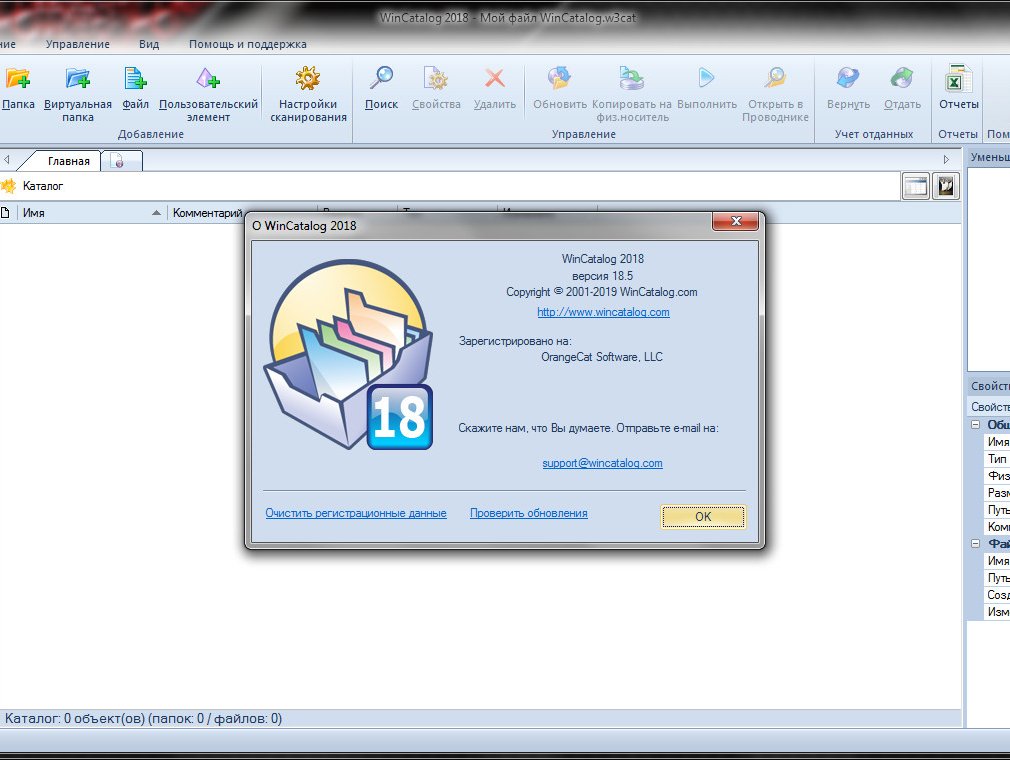Collapse the Фай... properties group
Screen dimensions: 1010x760
[975, 544]
